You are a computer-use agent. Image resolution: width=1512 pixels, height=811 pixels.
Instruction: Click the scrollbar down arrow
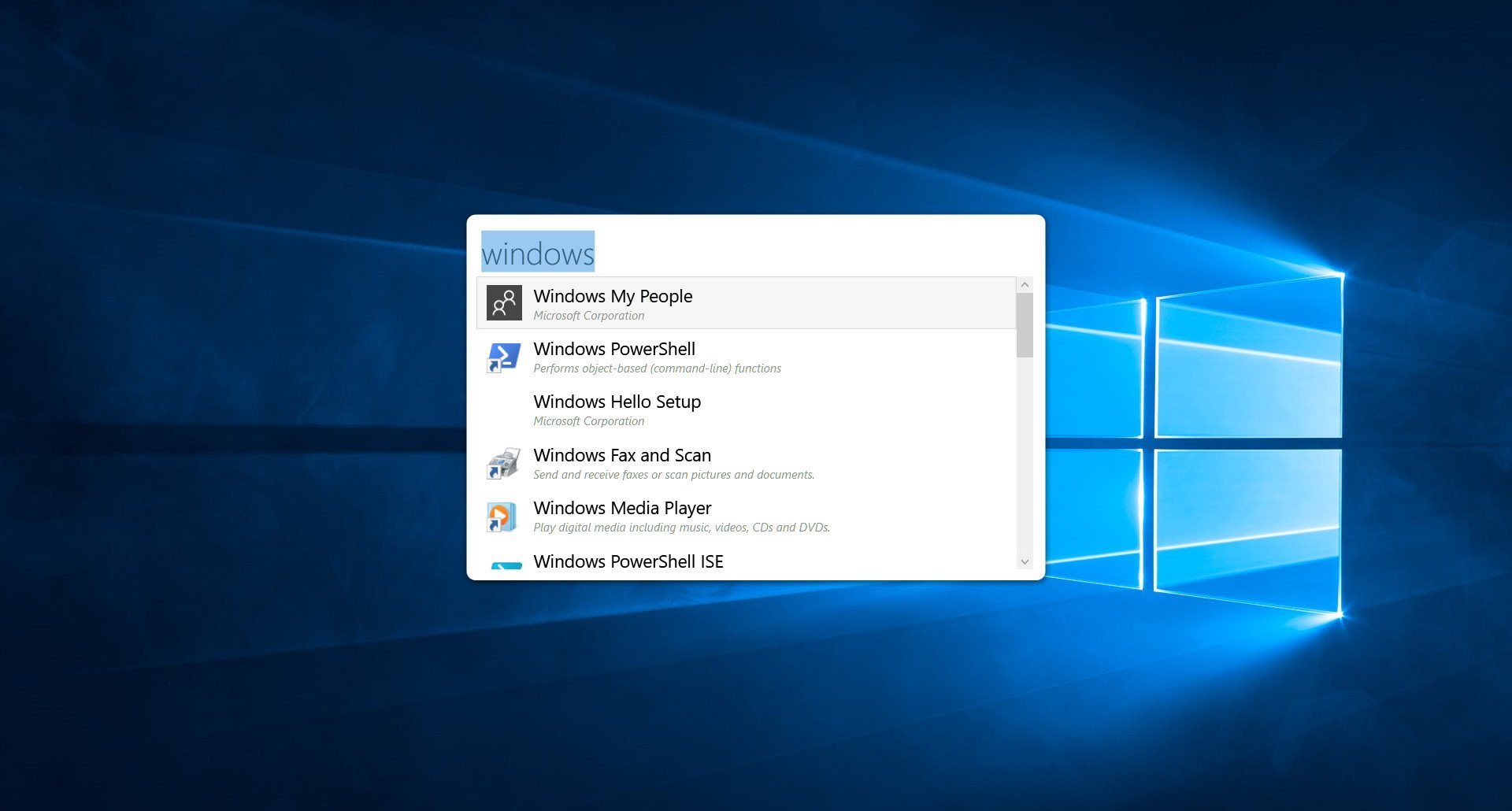(1025, 561)
